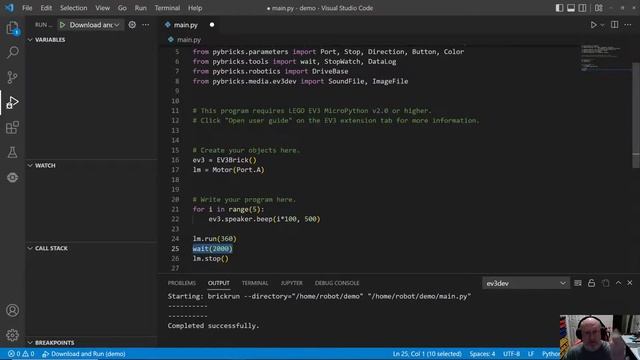Open the Run menu

coord(140,8)
